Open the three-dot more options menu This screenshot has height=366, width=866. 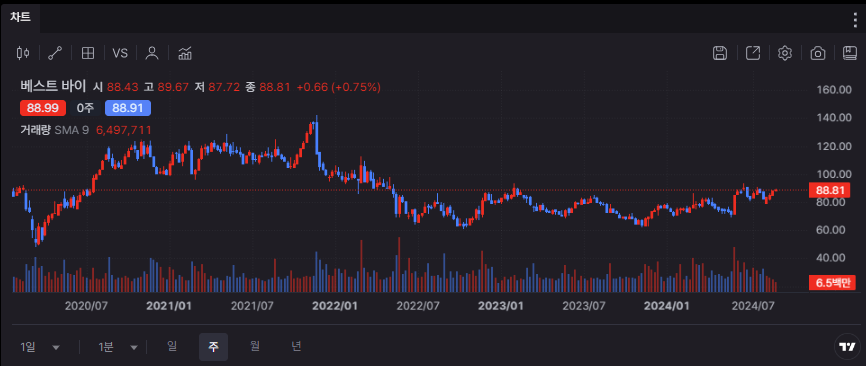coord(855,19)
